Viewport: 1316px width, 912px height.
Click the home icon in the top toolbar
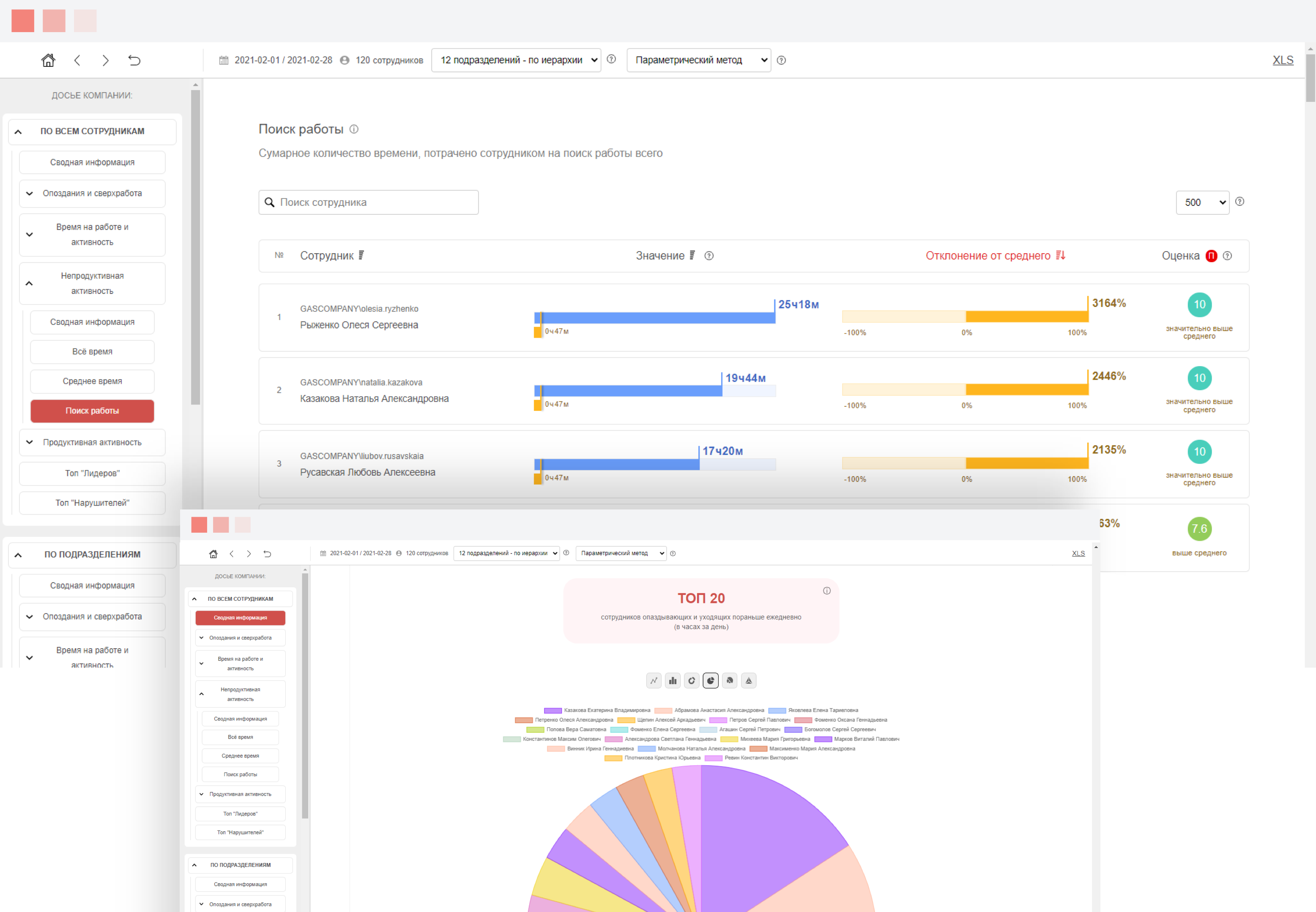tap(48, 60)
